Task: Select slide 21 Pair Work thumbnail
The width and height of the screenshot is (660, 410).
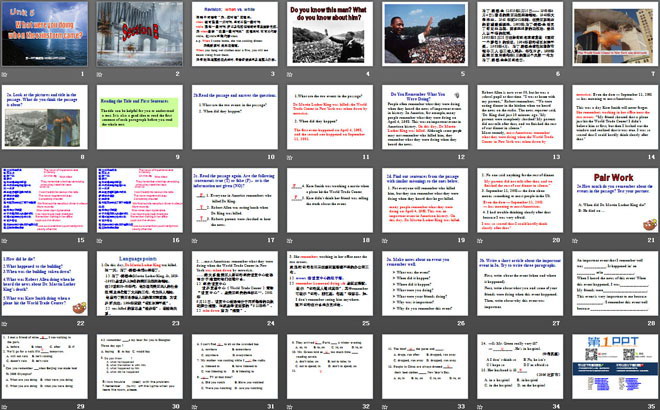Action: click(615, 200)
